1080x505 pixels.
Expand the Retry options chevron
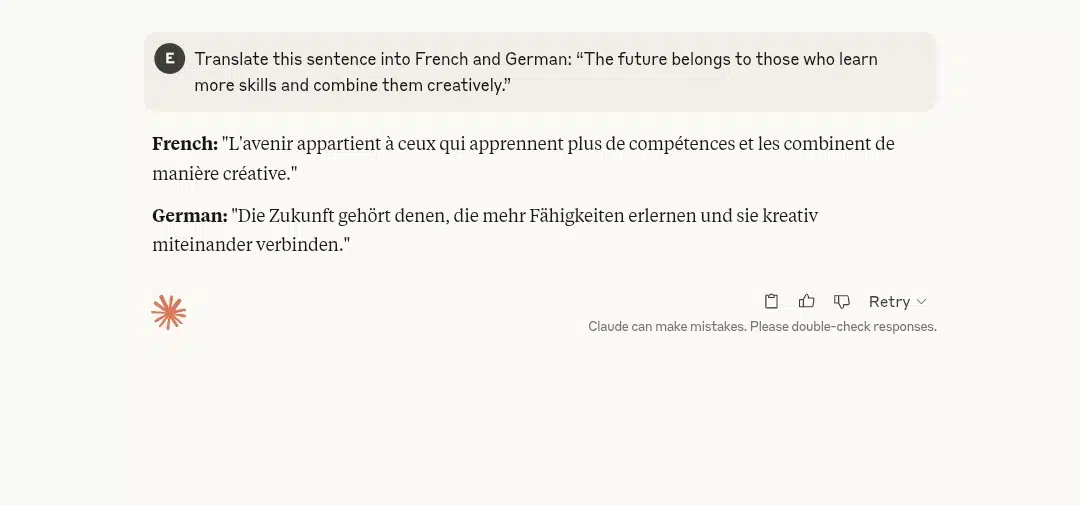pyautogui.click(x=922, y=302)
